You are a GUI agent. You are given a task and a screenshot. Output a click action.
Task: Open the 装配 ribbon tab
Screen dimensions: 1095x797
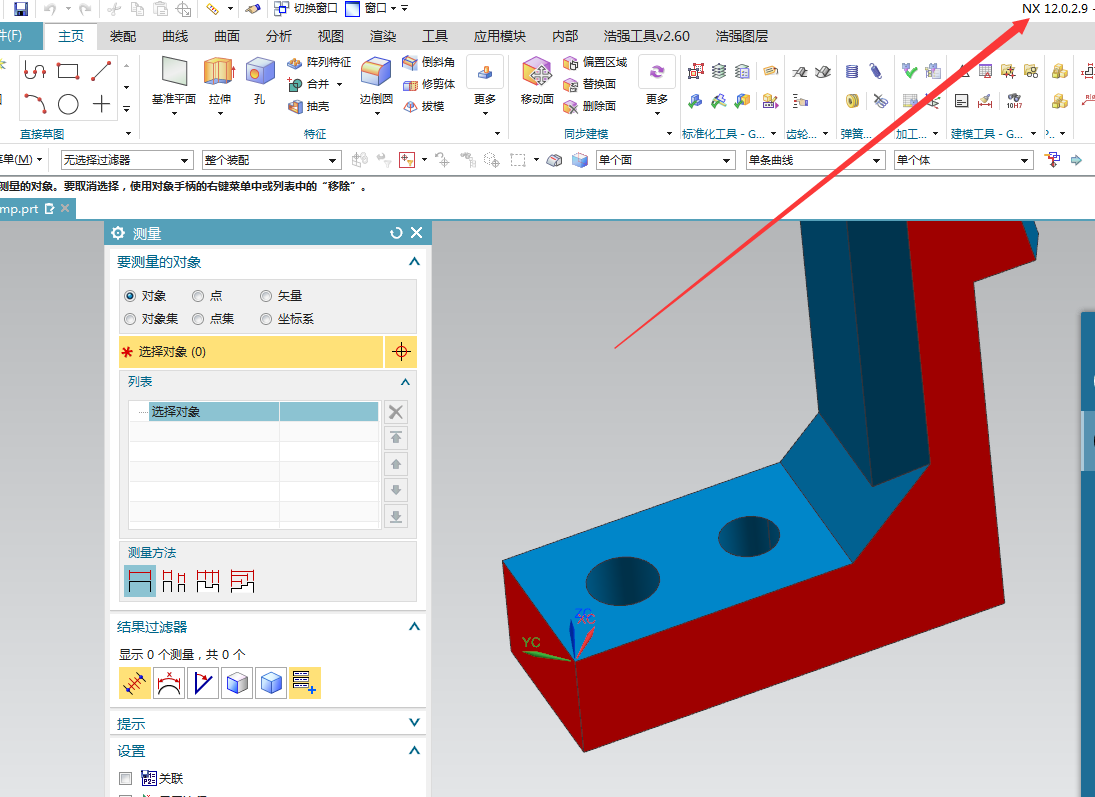point(123,36)
